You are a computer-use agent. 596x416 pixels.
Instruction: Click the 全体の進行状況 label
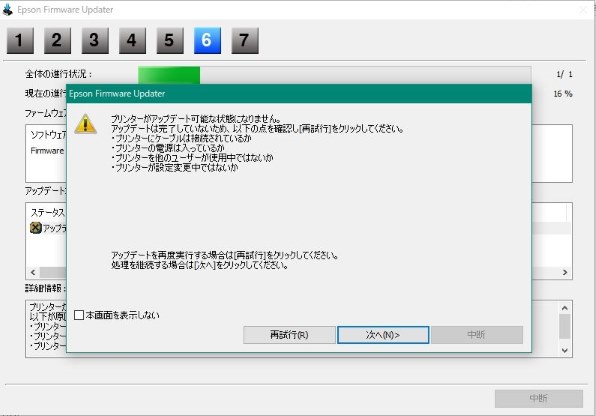pyautogui.click(x=59, y=74)
